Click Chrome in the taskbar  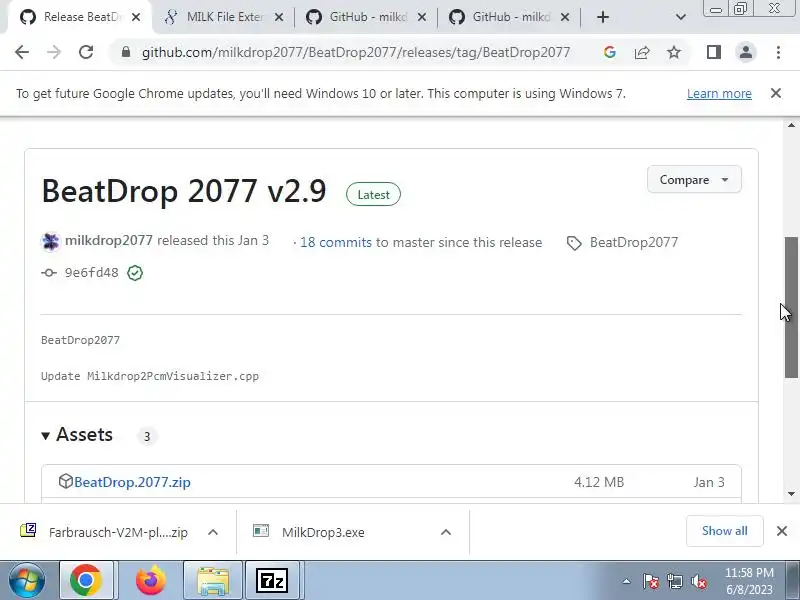coord(86,581)
